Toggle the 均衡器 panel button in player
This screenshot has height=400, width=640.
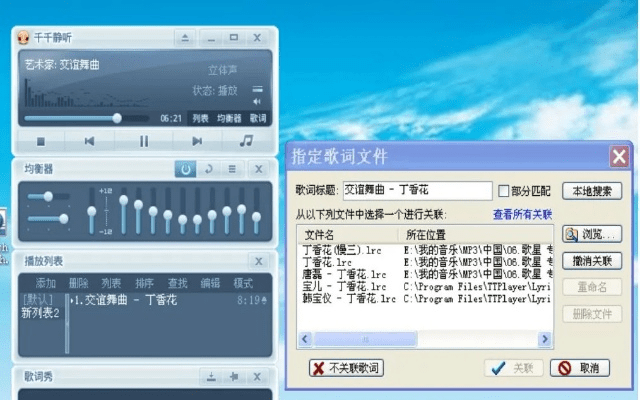[x=229, y=118]
